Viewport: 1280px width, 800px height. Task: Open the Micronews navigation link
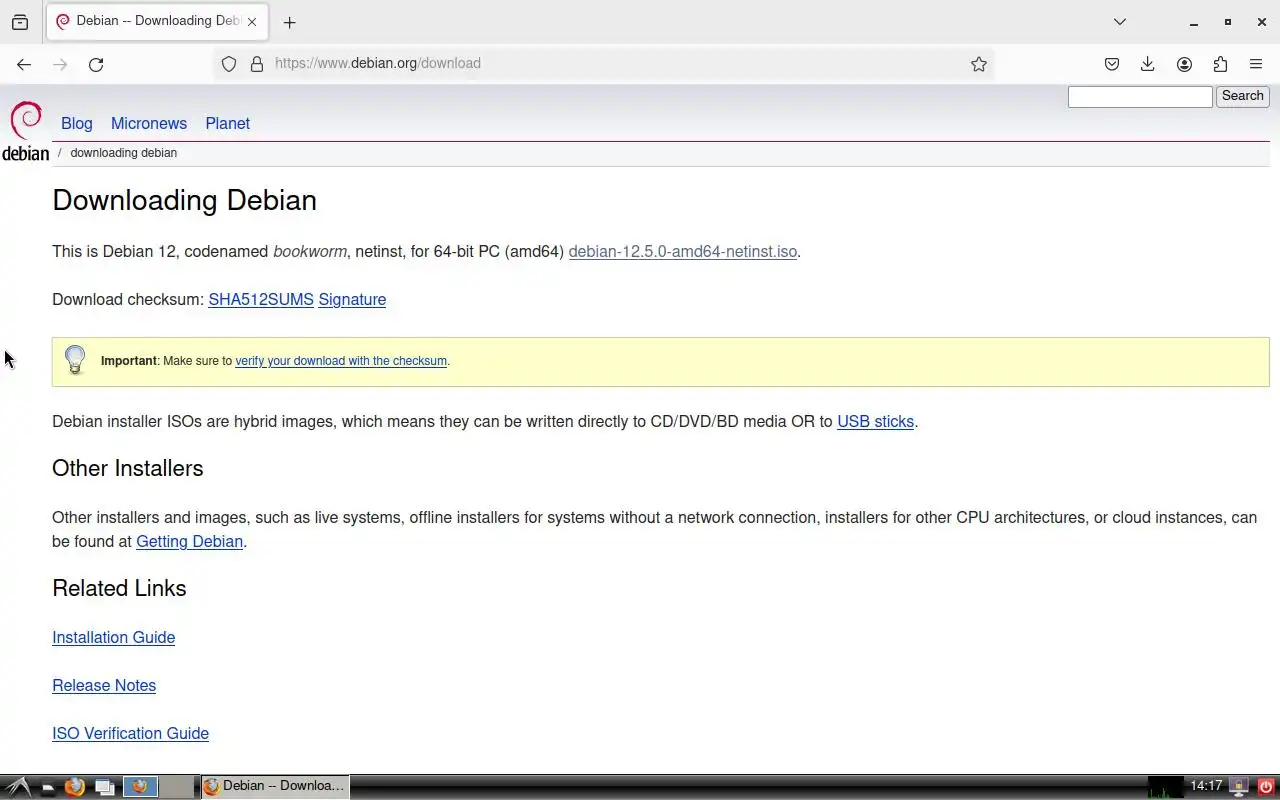tap(149, 123)
